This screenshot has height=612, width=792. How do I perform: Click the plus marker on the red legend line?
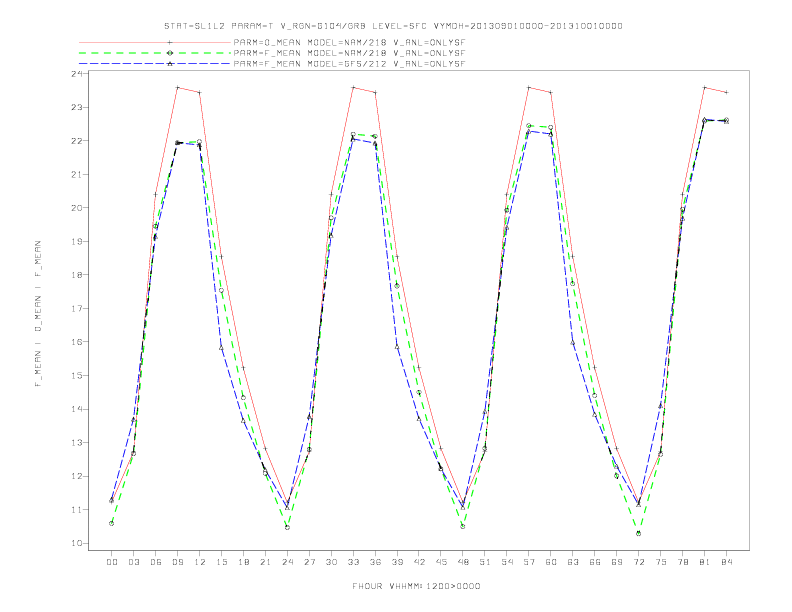pyautogui.click(x=170, y=43)
